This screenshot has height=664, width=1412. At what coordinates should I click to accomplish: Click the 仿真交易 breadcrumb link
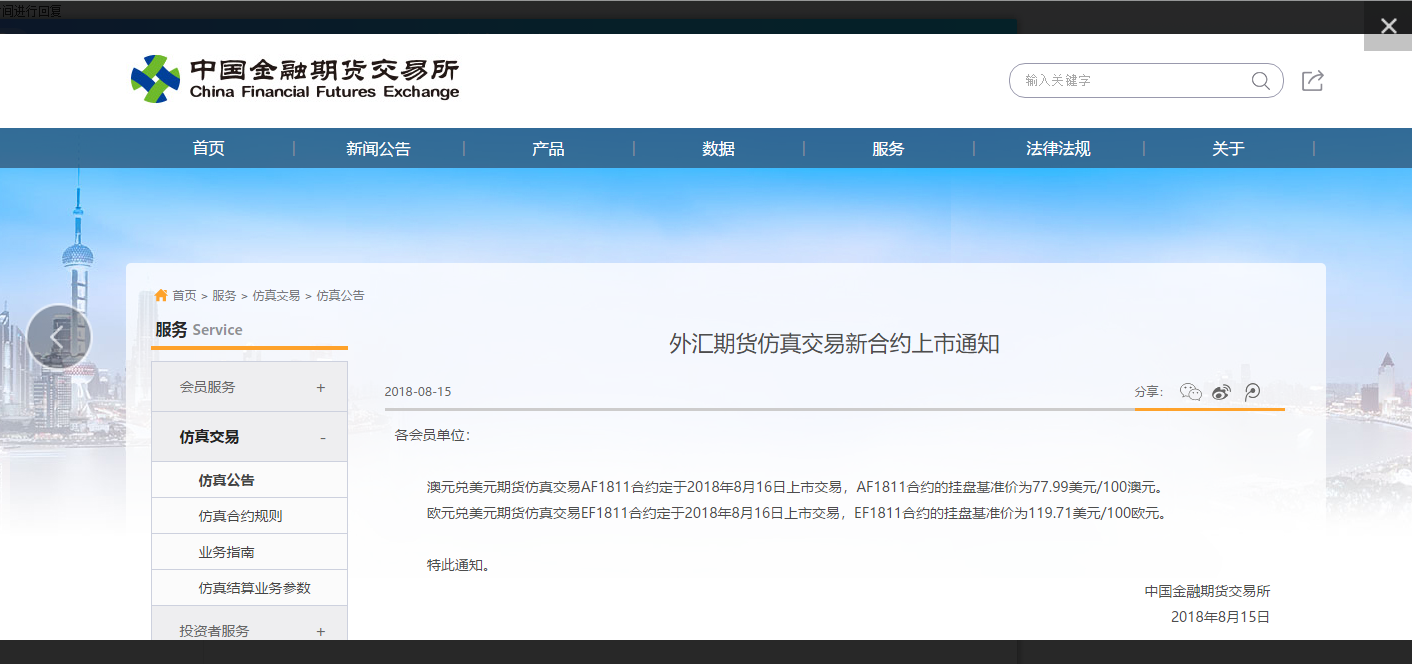(x=276, y=296)
